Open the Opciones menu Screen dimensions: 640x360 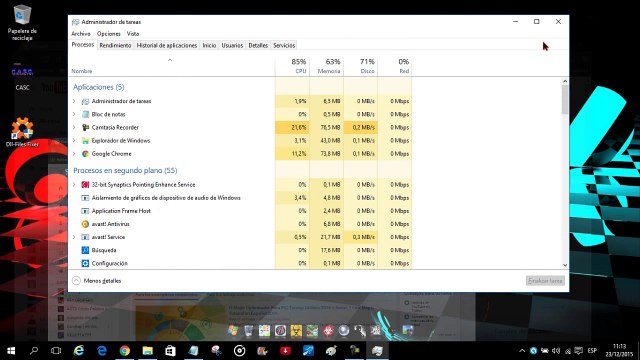(109, 34)
